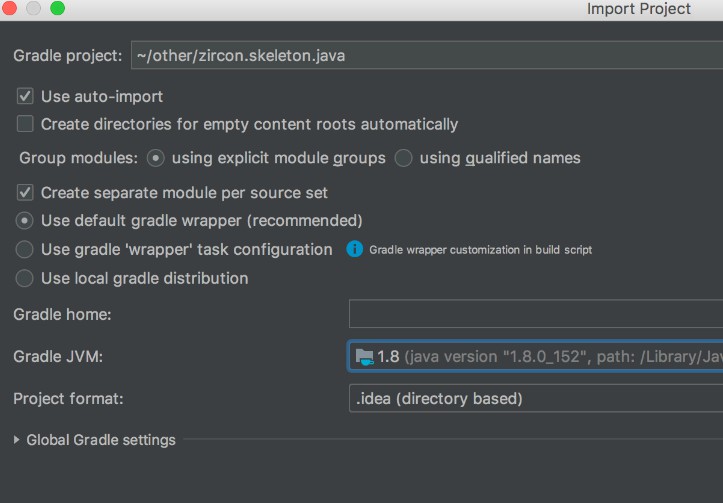Click the Gradle home input field
The image size is (723, 503).
[536, 314]
